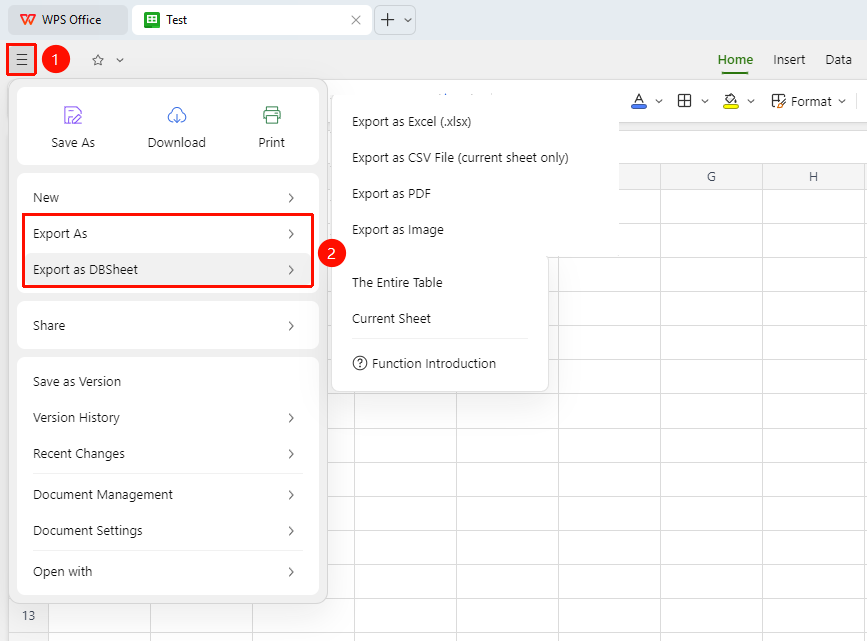Choose Export as CSV File option
The image size is (867, 641).
click(460, 158)
